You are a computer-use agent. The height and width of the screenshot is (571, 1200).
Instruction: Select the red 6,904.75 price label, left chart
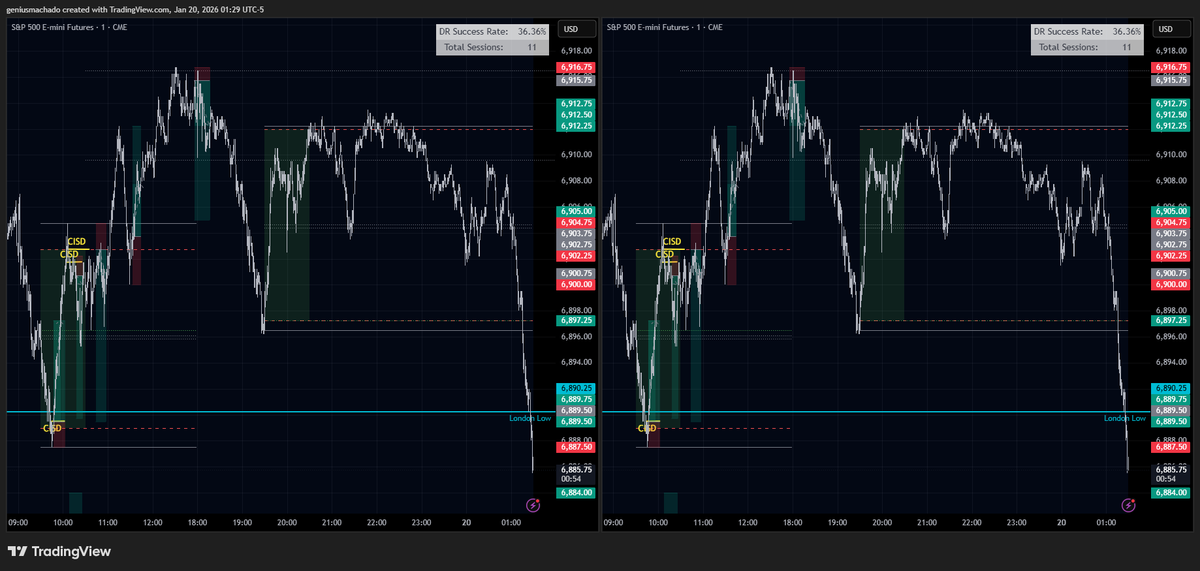click(576, 223)
